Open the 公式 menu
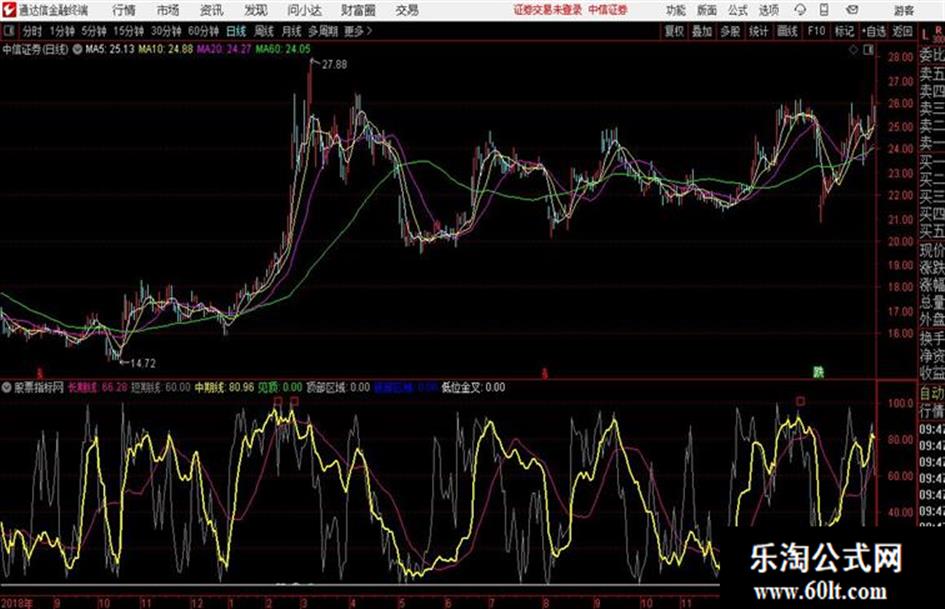 click(737, 10)
